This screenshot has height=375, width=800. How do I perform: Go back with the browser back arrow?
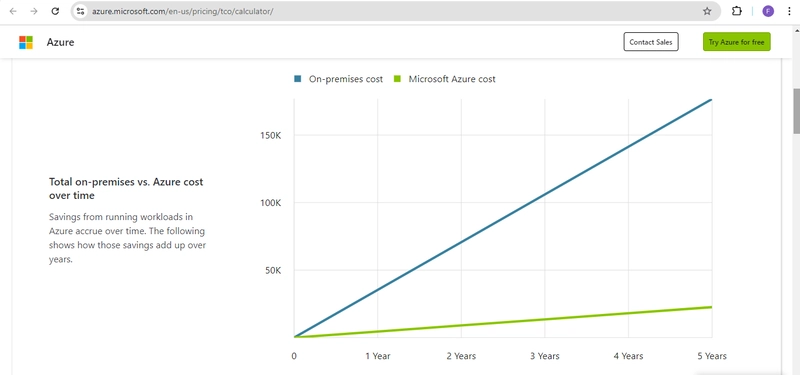coord(13,11)
